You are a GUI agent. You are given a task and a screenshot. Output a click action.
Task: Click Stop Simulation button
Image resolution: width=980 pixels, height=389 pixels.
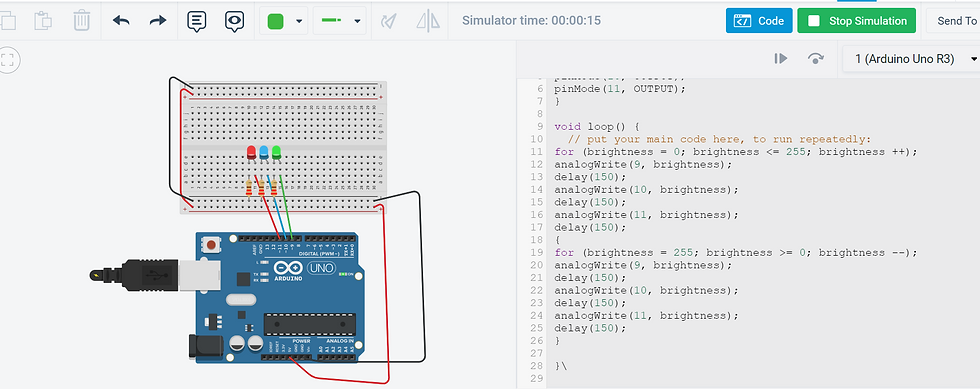pyautogui.click(x=856, y=21)
